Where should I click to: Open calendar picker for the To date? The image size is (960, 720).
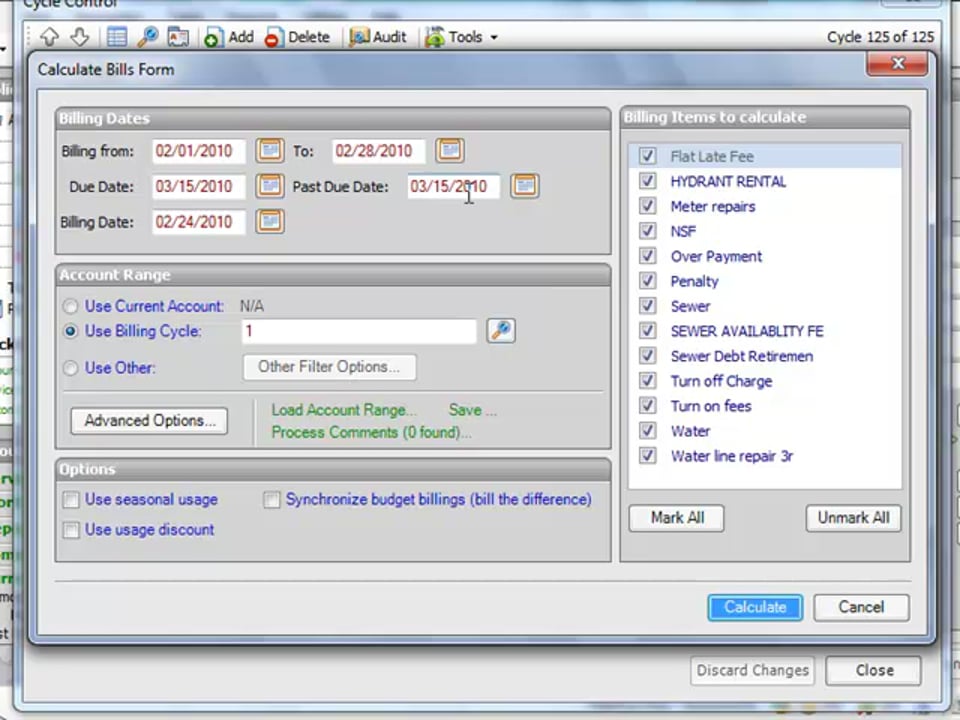coord(450,150)
